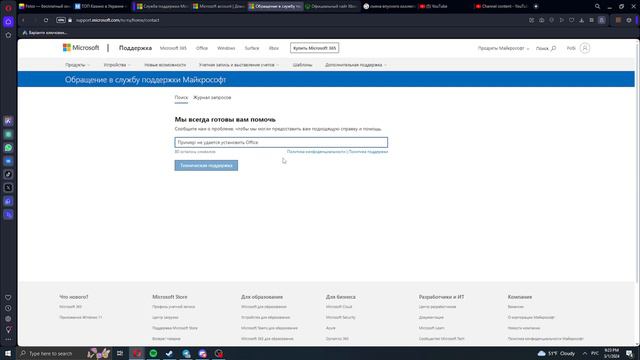This screenshot has width=640, height=360.
Task: Open the downloads icon in toolbar
Action: click(581, 20)
